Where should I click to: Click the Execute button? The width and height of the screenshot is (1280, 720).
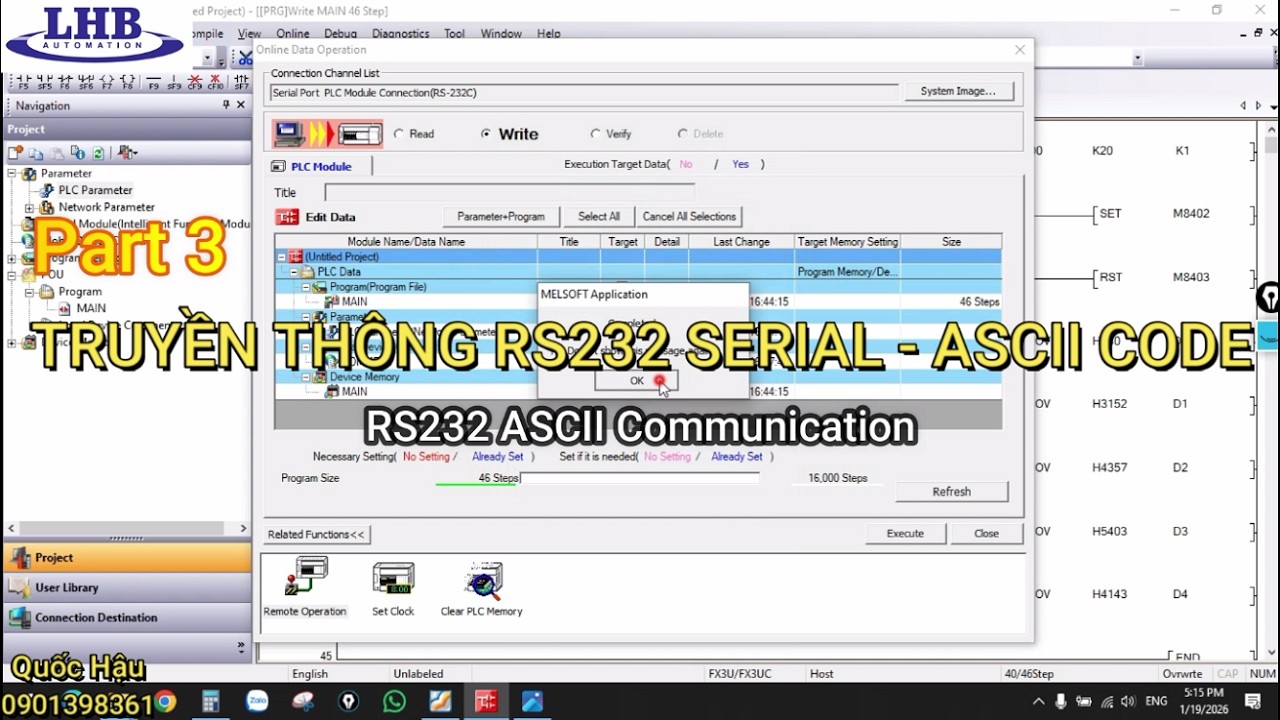coord(905,533)
